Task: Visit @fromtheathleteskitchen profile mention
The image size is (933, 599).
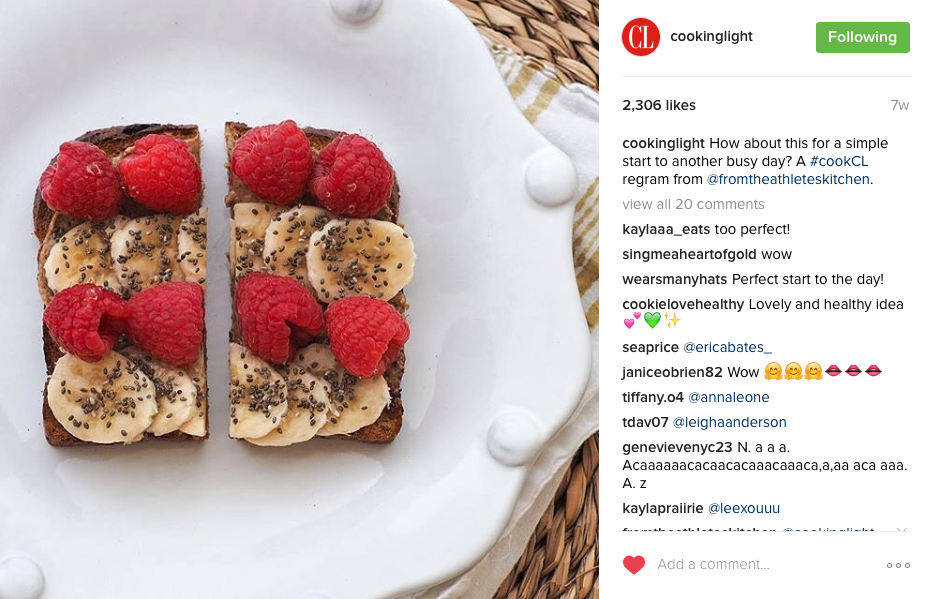Action: coord(788,179)
